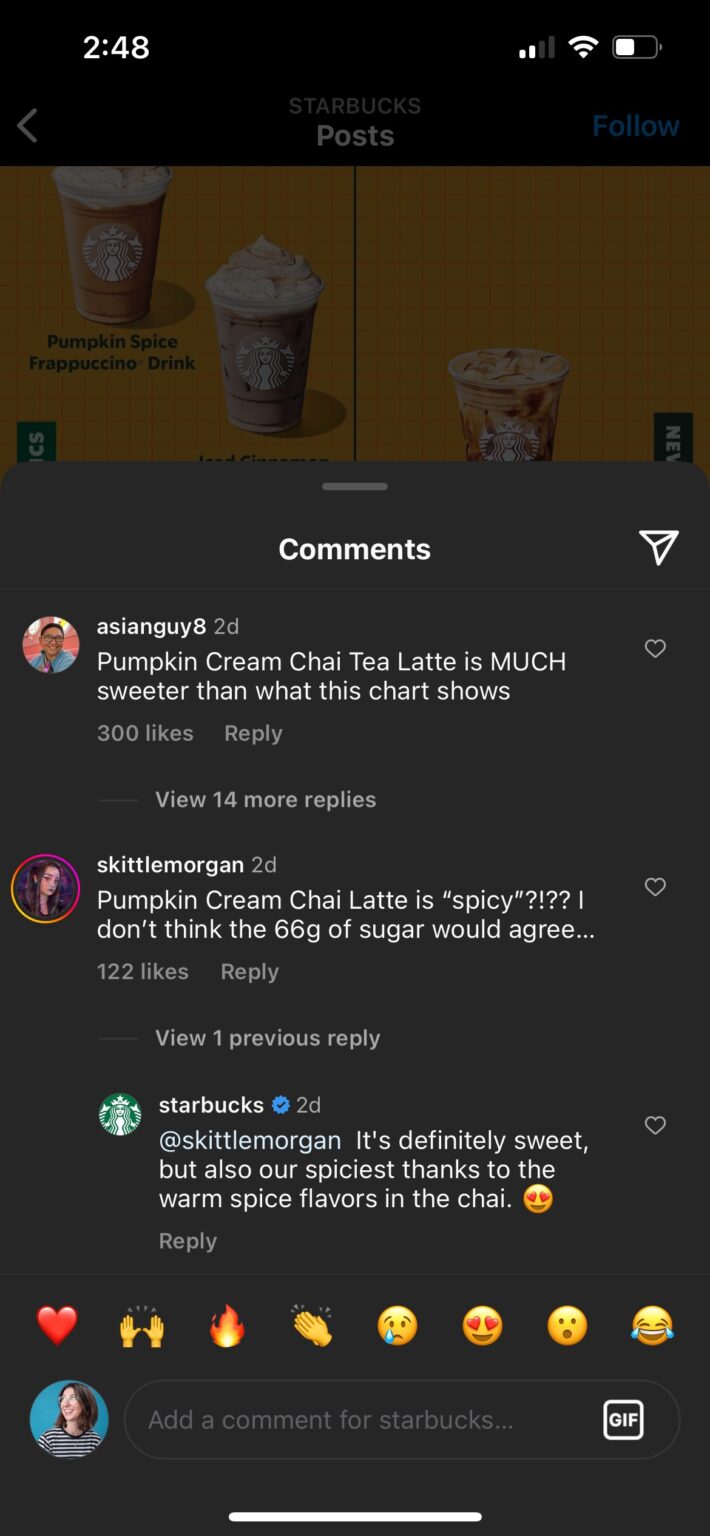
Task: Like skittlemorgan's comment
Action: (655, 887)
